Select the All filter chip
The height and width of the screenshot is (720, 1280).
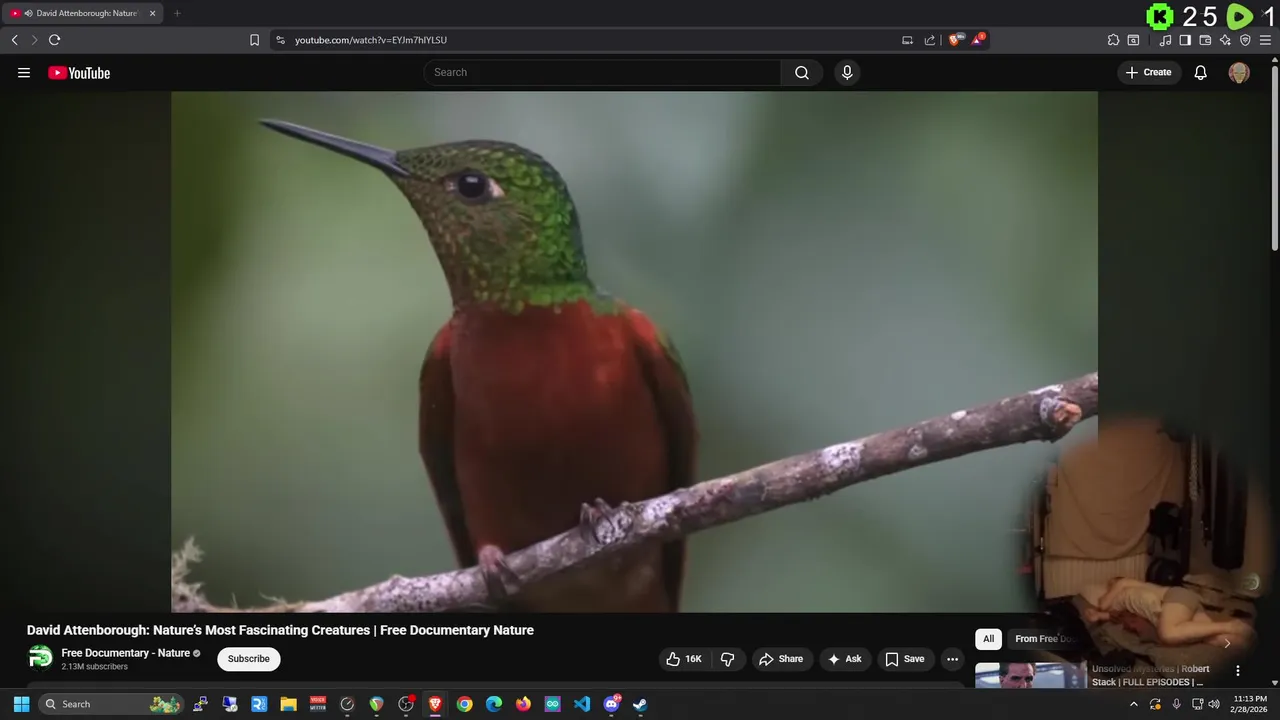coord(989,639)
